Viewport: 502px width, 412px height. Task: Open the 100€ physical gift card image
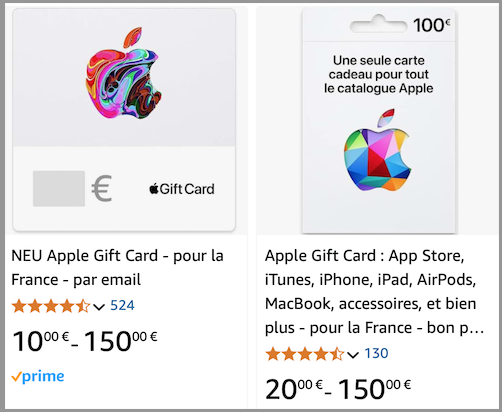click(379, 121)
